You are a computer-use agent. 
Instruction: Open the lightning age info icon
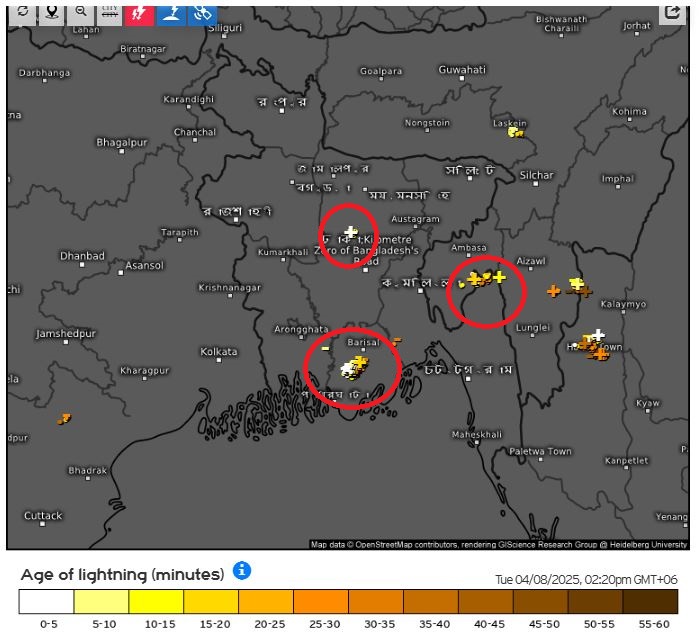(x=242, y=571)
